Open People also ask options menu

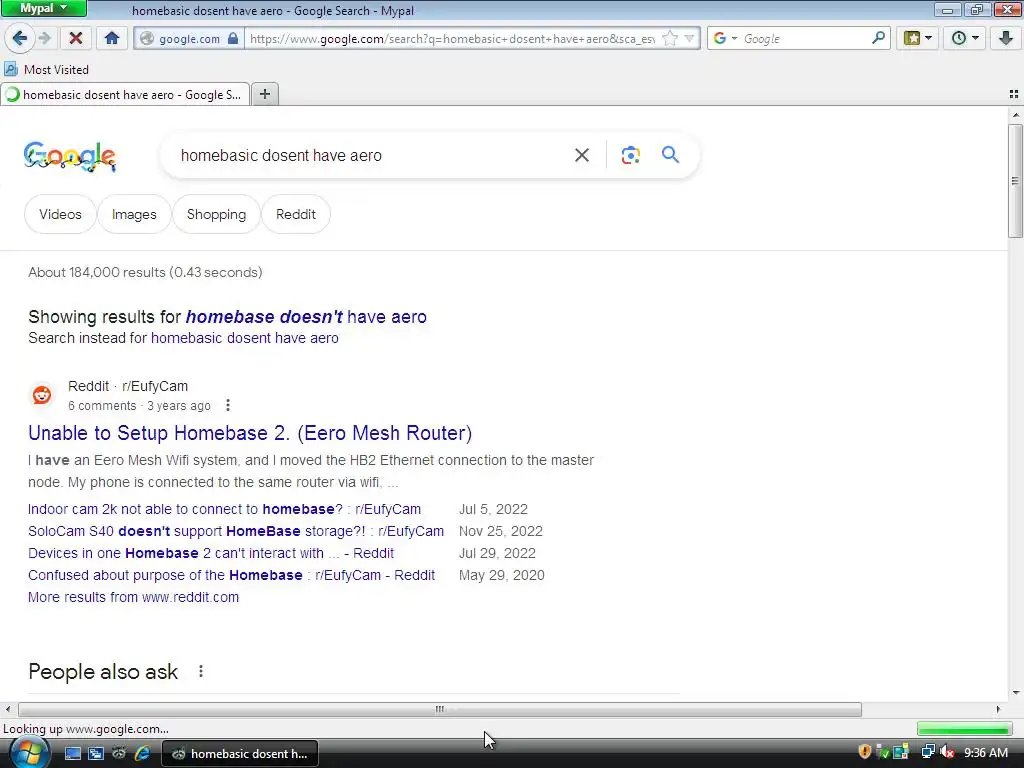pos(201,671)
